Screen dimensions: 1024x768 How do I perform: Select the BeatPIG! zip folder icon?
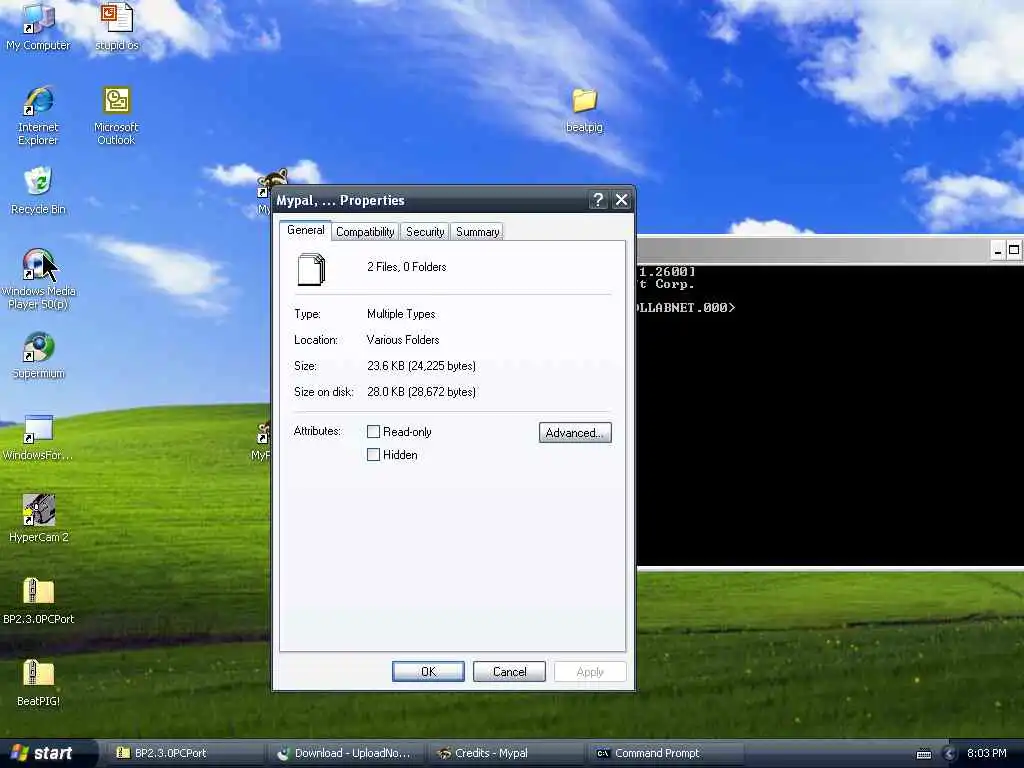click(38, 683)
